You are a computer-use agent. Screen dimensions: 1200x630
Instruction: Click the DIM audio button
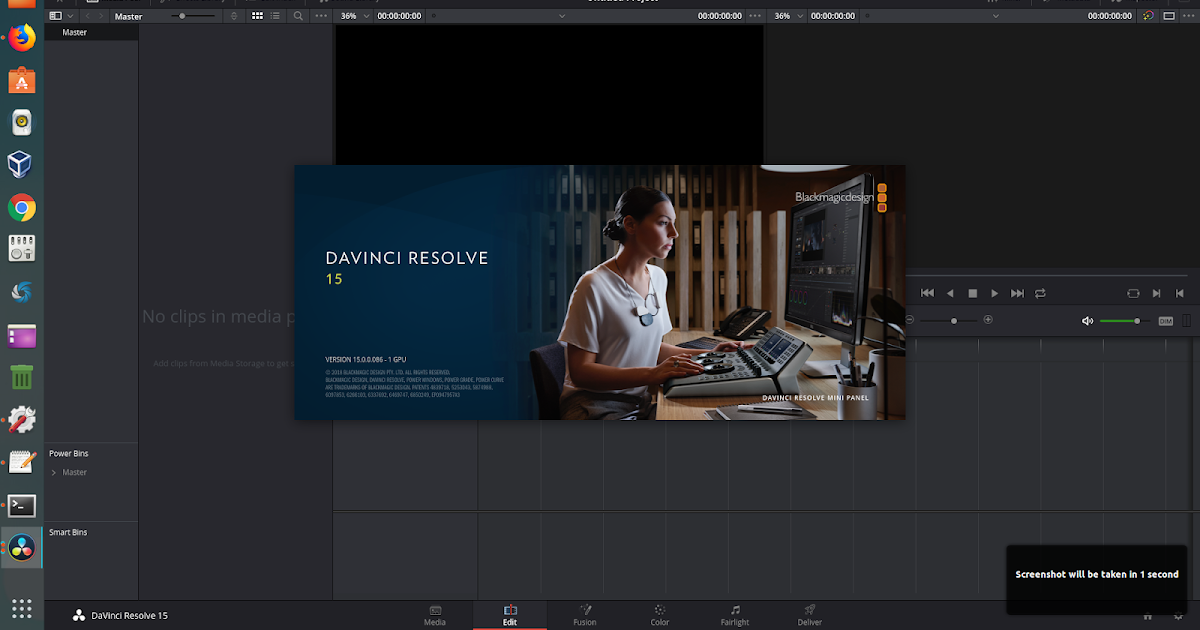click(1164, 320)
